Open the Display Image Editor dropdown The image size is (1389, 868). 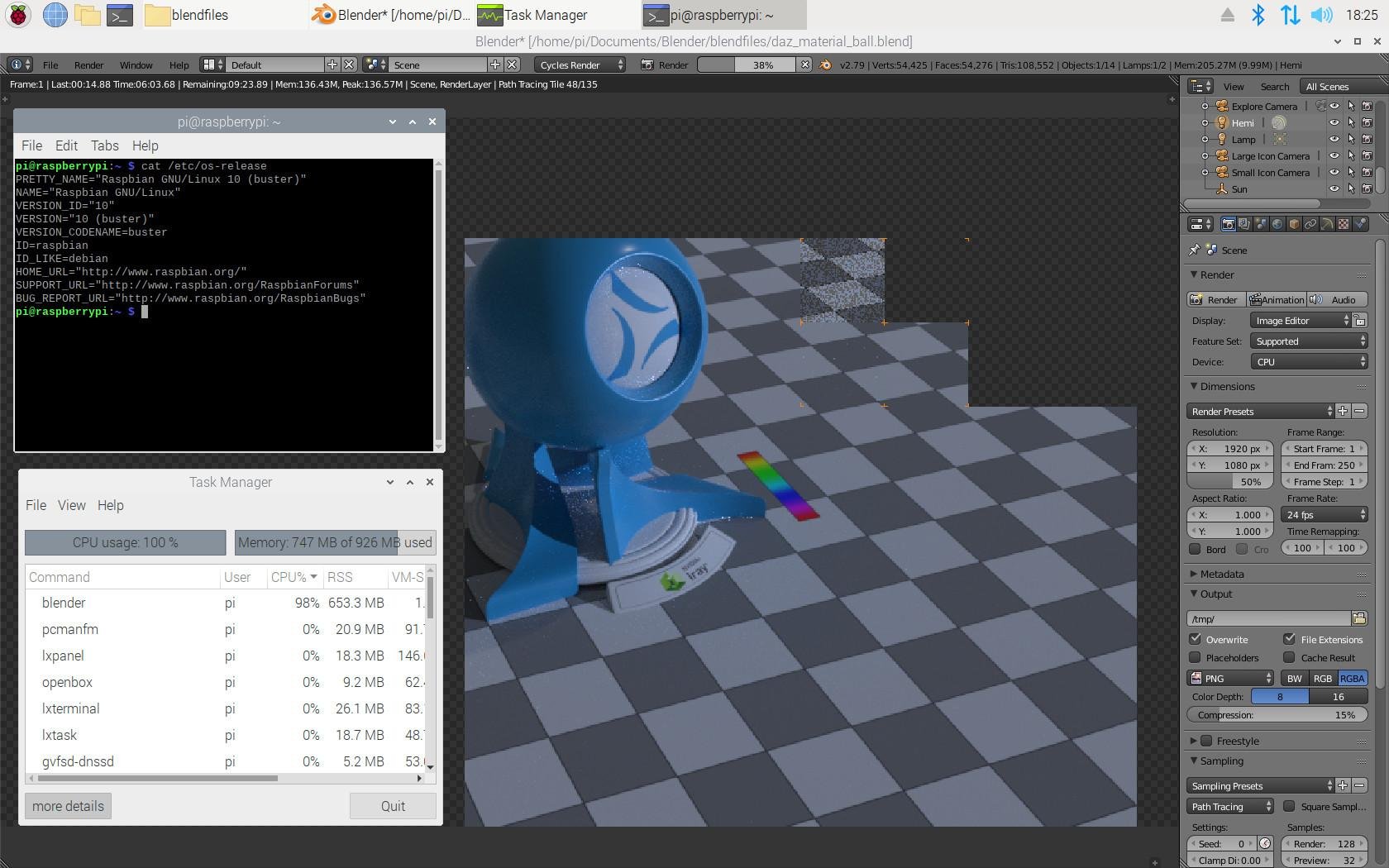(1300, 321)
